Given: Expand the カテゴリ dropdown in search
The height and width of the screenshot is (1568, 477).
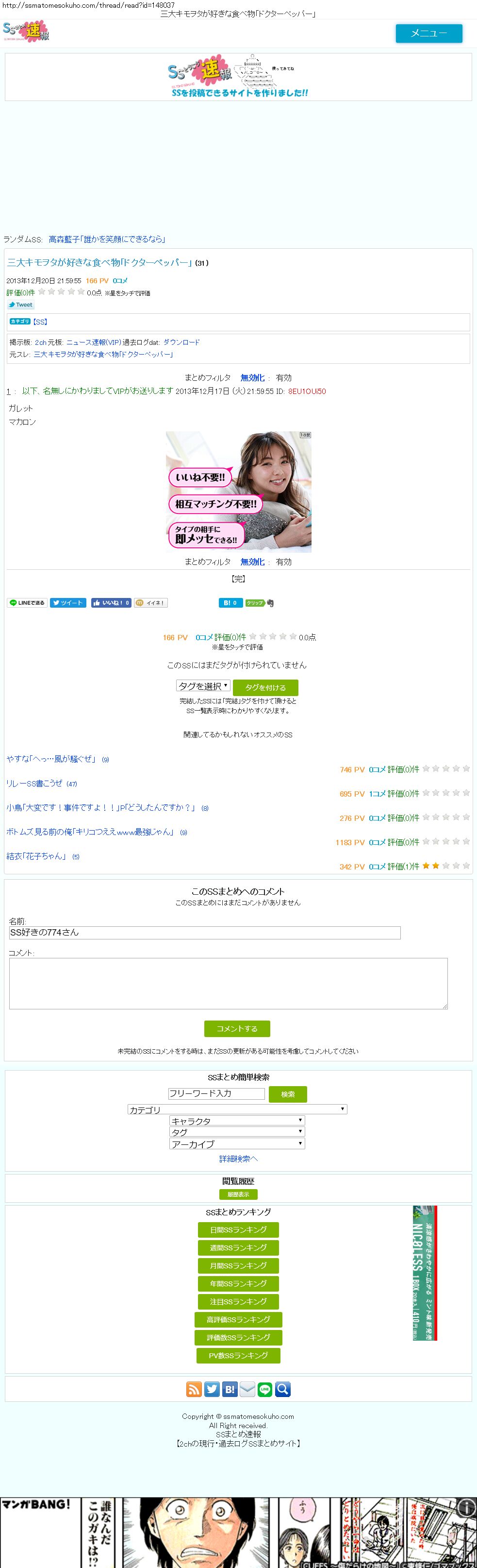Looking at the screenshot, I should pyautogui.click(x=237, y=1109).
